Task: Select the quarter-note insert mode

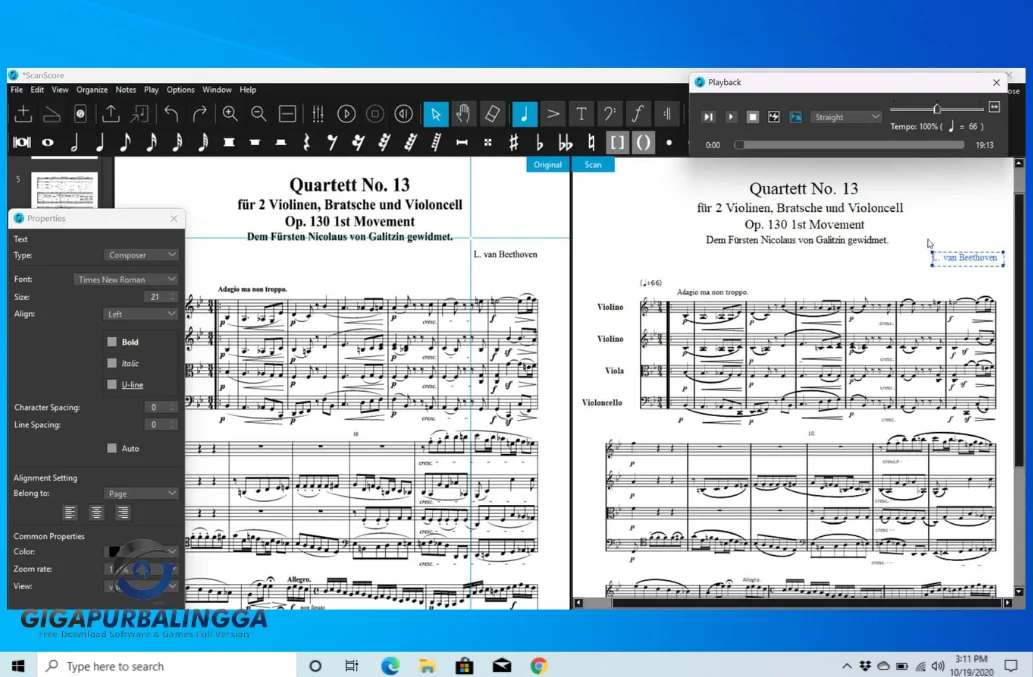Action: [x=524, y=114]
